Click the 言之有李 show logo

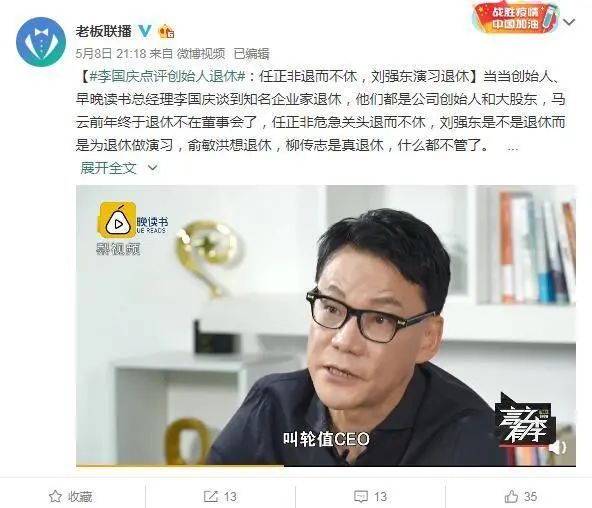tap(526, 419)
